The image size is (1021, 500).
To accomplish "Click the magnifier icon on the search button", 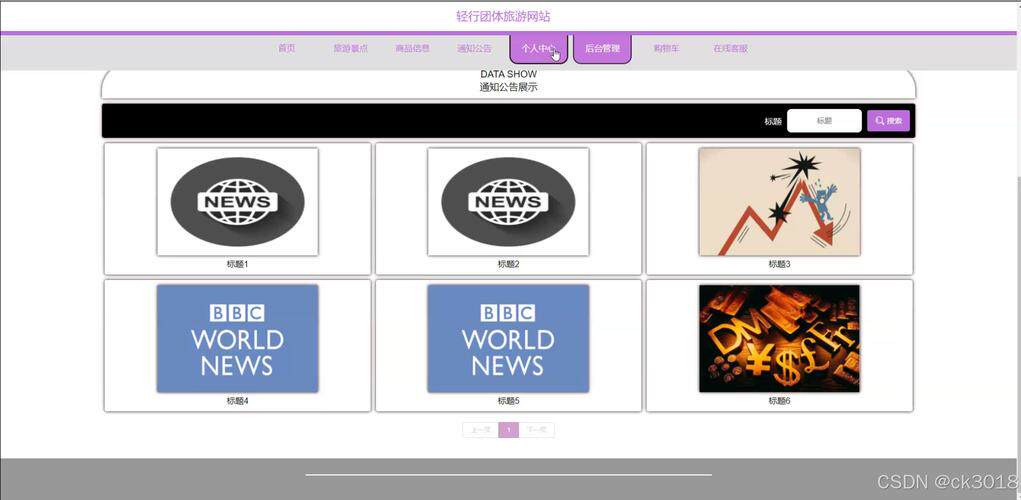I will 880,121.
